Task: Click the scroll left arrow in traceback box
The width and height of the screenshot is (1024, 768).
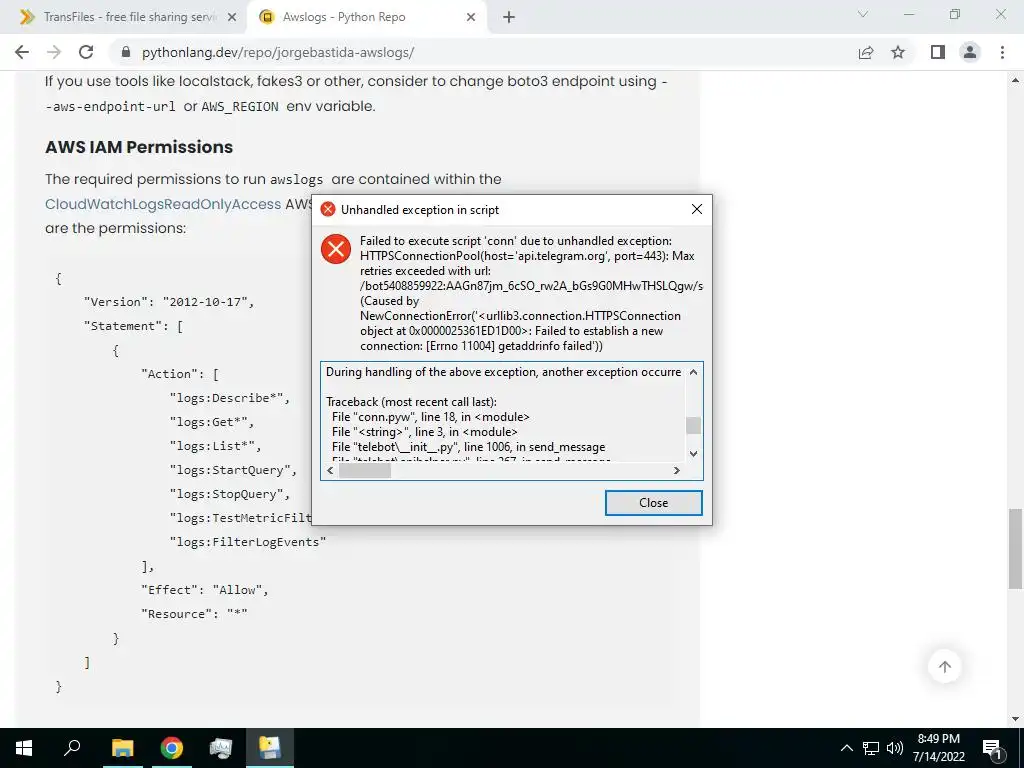Action: (x=330, y=470)
